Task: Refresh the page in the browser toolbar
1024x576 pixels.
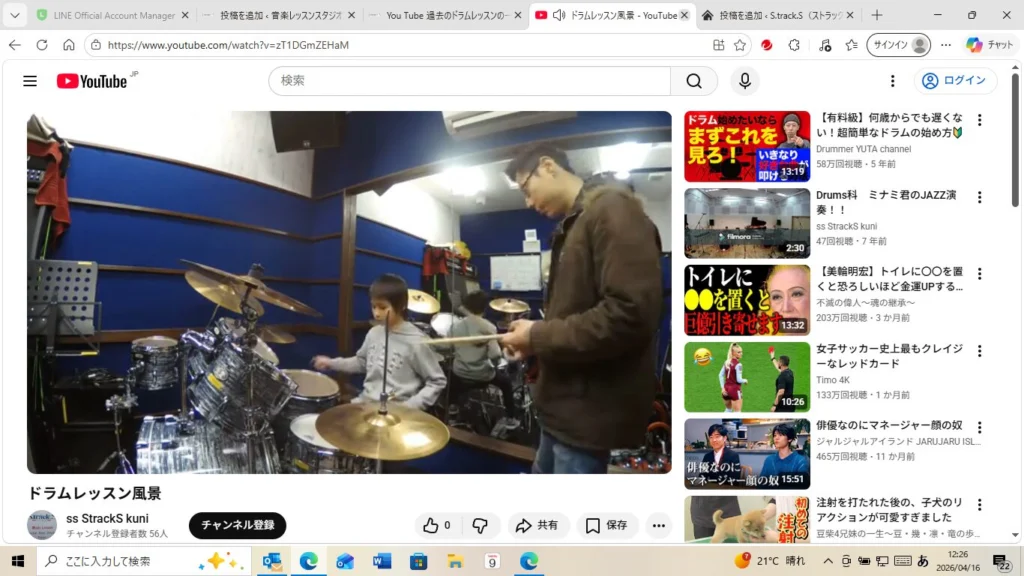Action: tap(42, 45)
